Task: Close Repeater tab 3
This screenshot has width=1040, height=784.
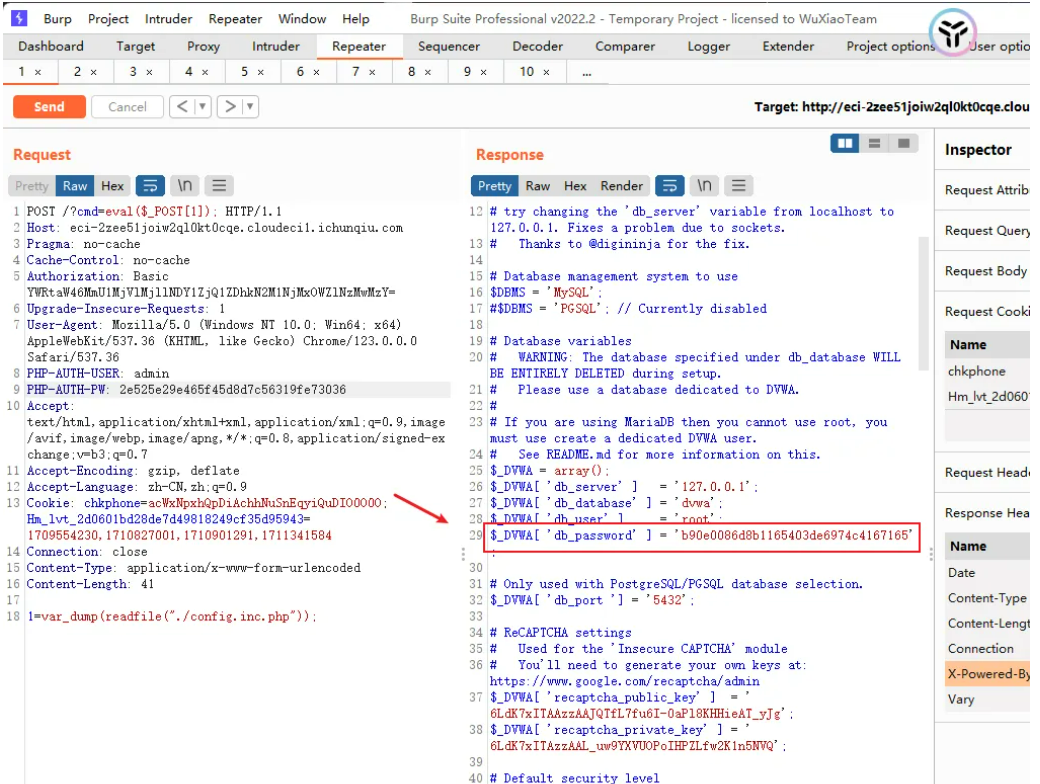Action: 149,72
